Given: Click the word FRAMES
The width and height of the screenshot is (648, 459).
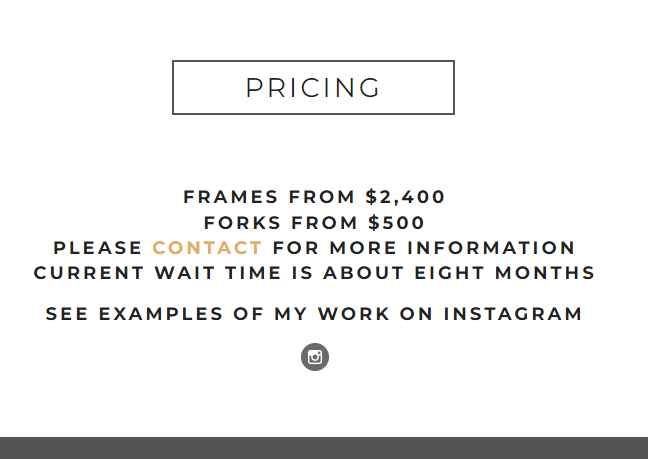Looking at the screenshot, I should click(x=231, y=197).
